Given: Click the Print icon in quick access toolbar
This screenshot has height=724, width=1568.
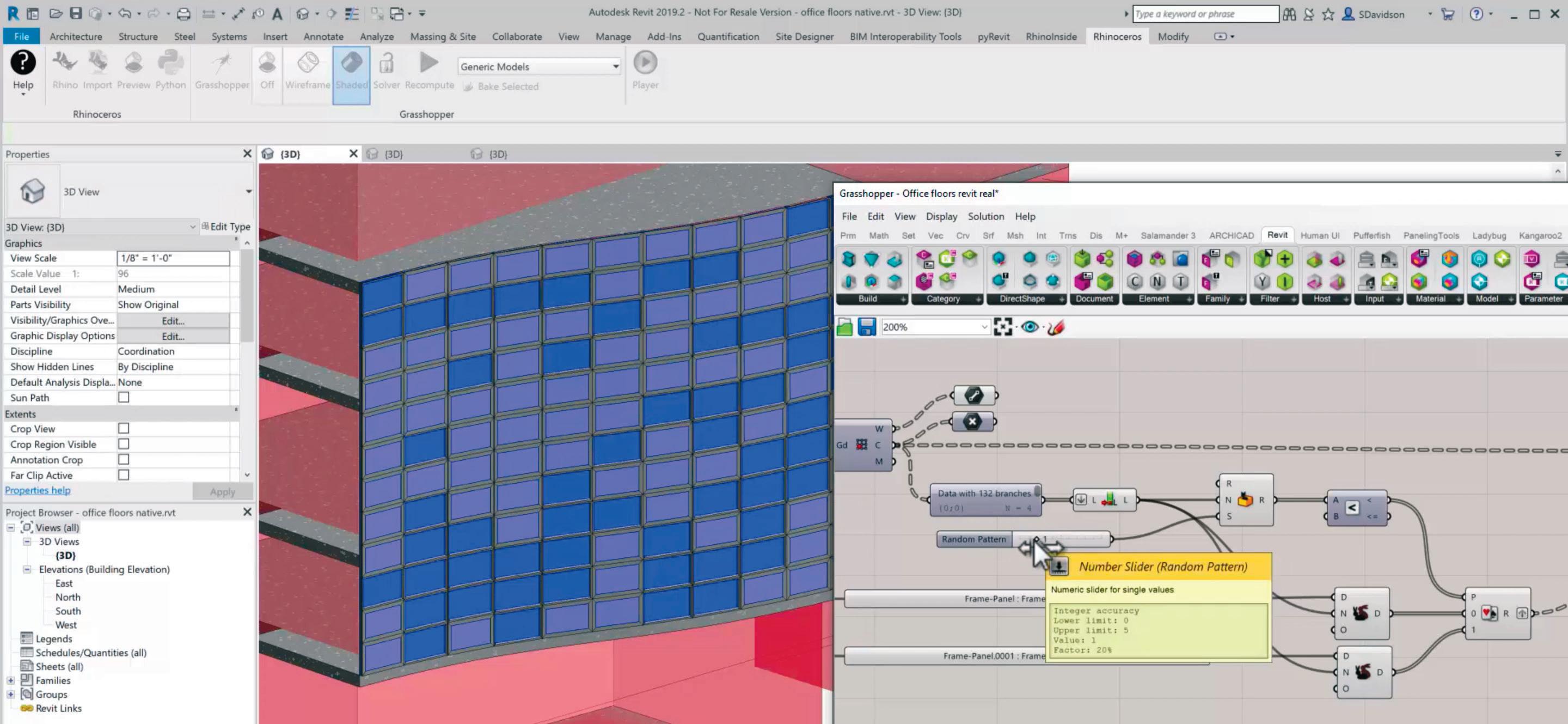Looking at the screenshot, I should pos(183,14).
